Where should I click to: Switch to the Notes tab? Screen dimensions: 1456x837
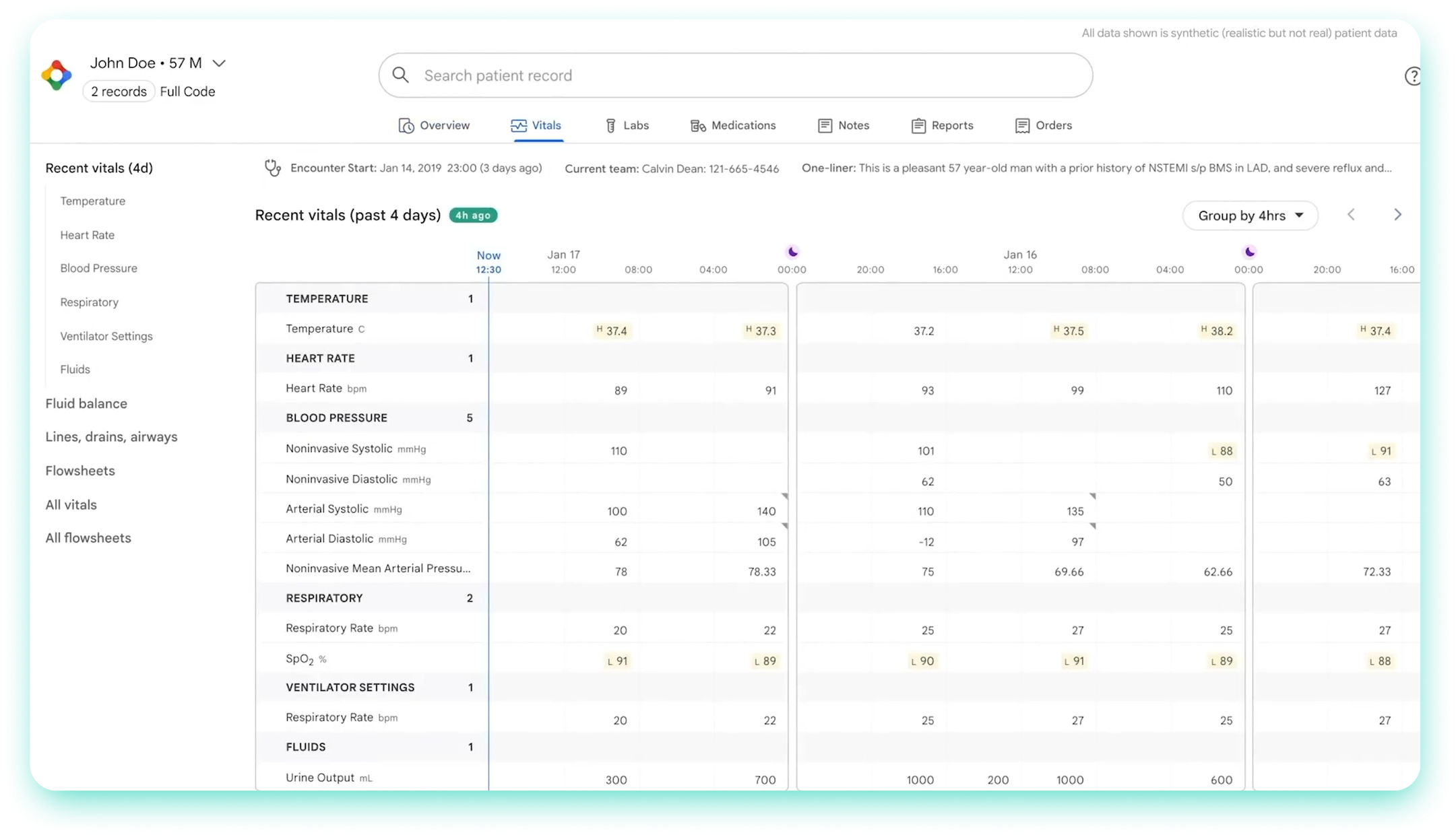(844, 126)
